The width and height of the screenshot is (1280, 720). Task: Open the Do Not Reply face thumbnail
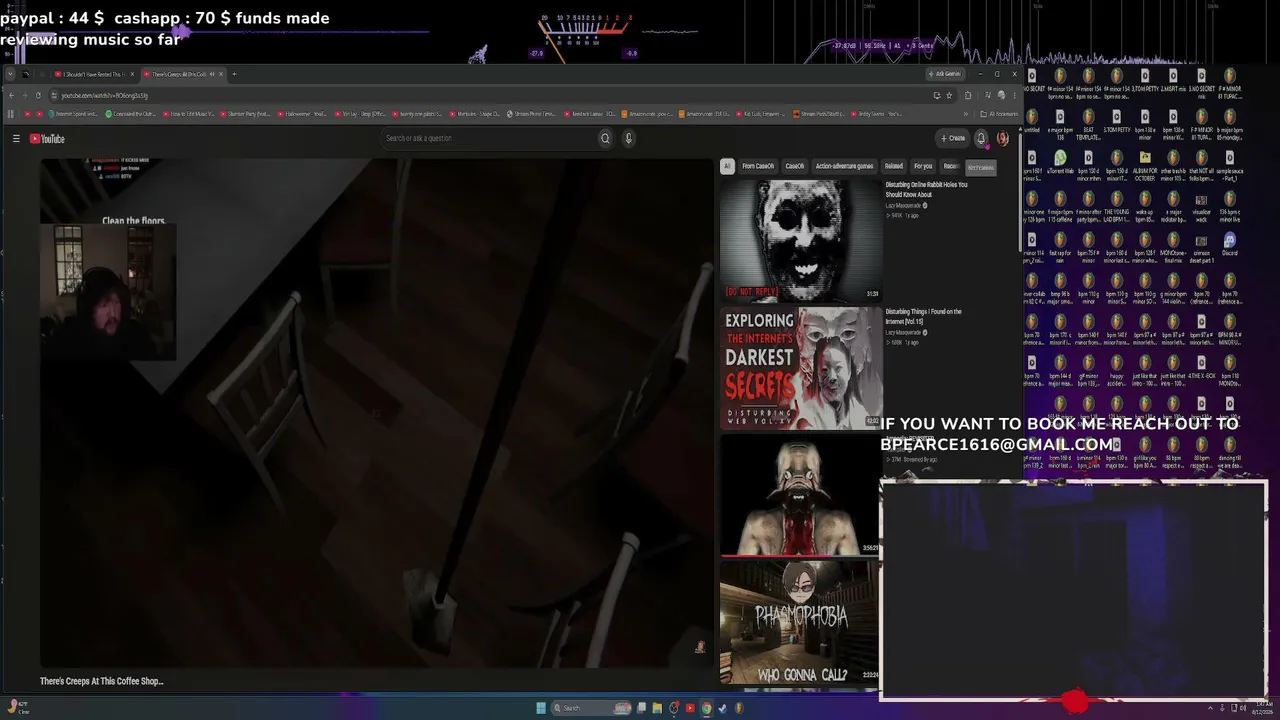click(x=801, y=240)
